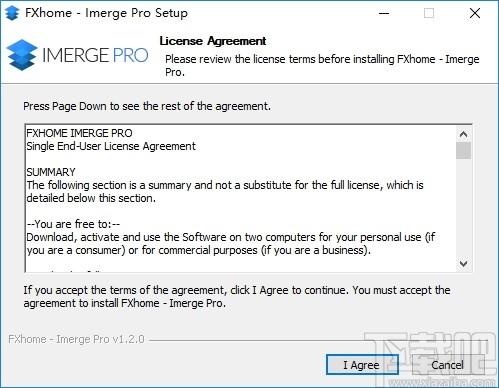Click the disabled maximize button

(429, 13)
